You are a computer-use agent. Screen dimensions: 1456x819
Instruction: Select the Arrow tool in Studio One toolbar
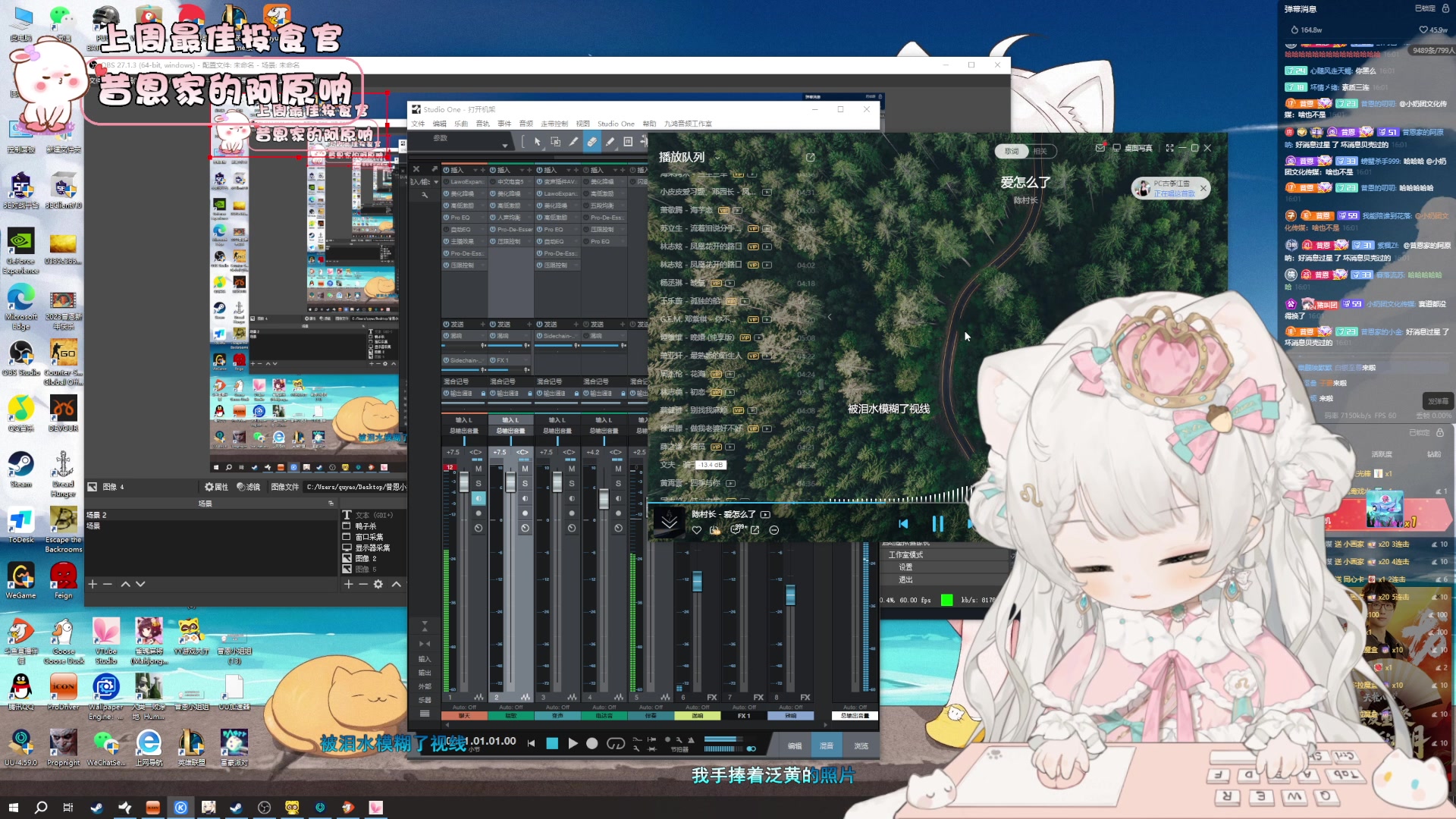tap(537, 142)
